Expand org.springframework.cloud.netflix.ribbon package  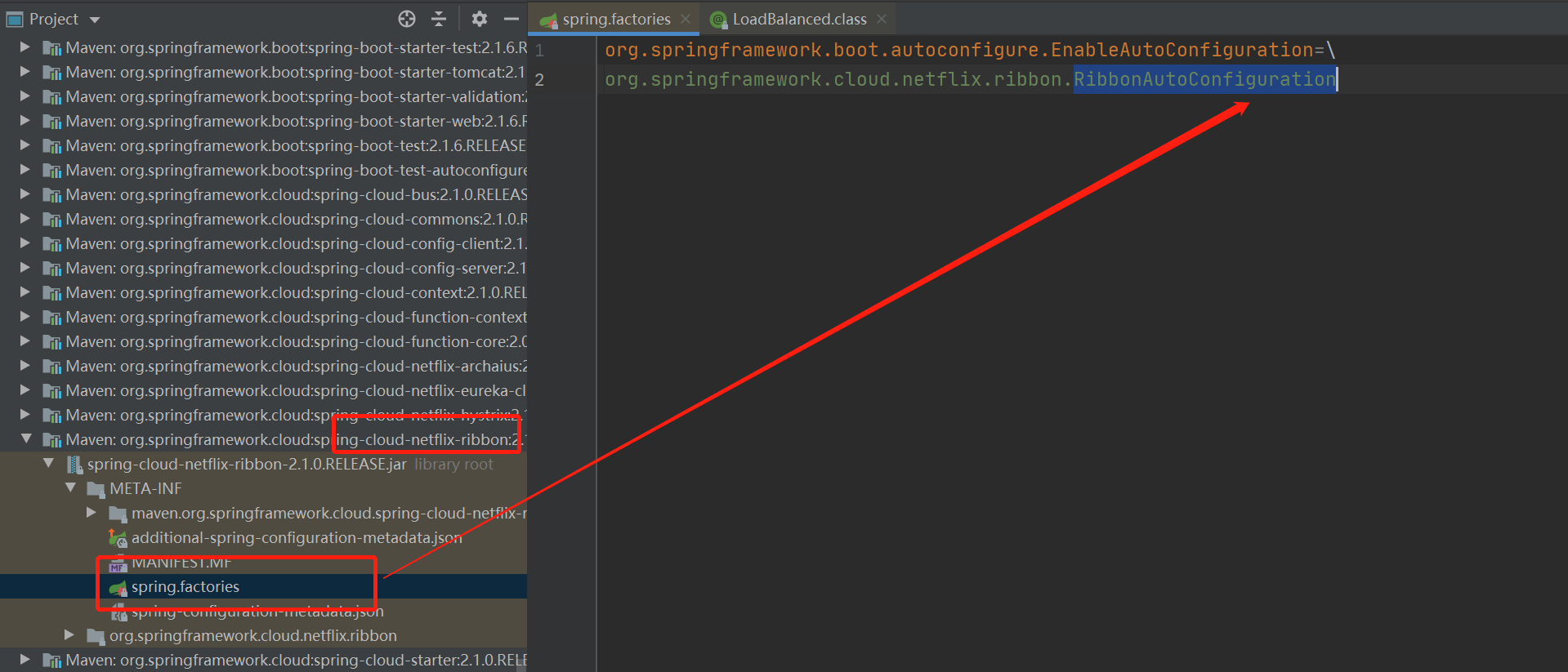69,635
